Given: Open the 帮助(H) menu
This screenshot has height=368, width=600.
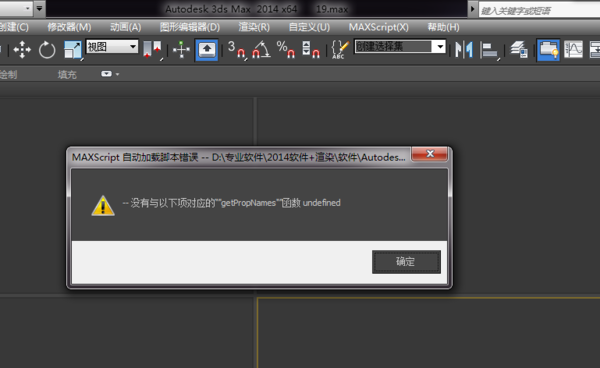Looking at the screenshot, I should [x=443, y=27].
